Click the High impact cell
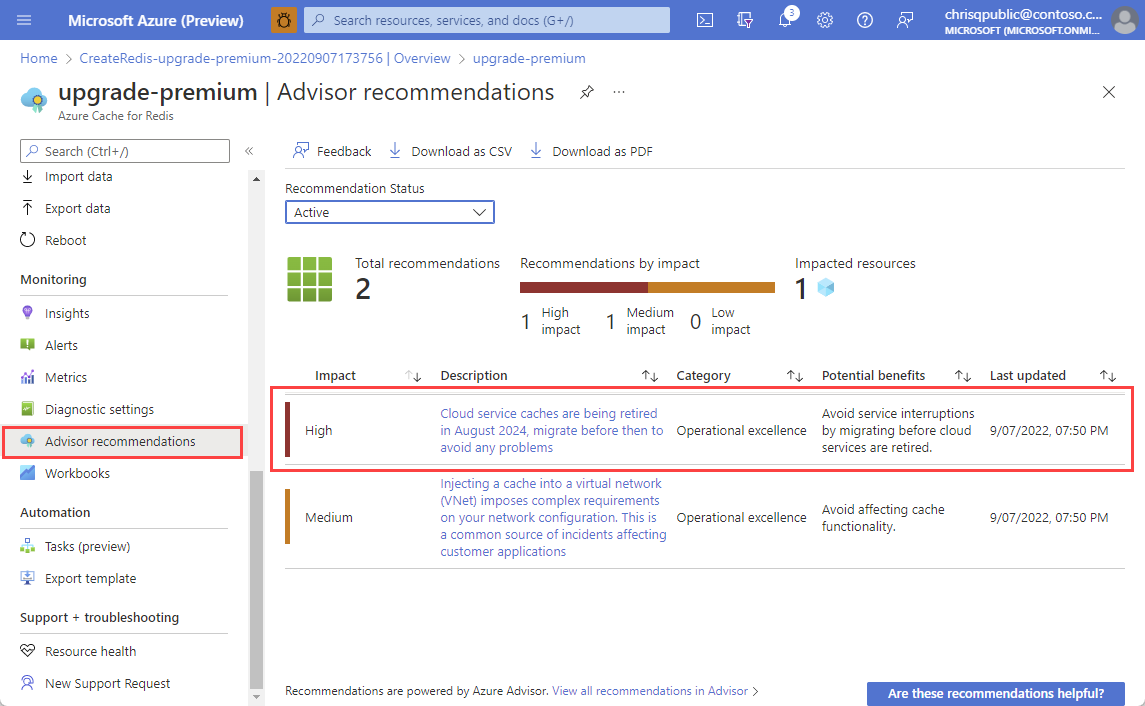Viewport: 1145px width, 706px height. click(318, 431)
